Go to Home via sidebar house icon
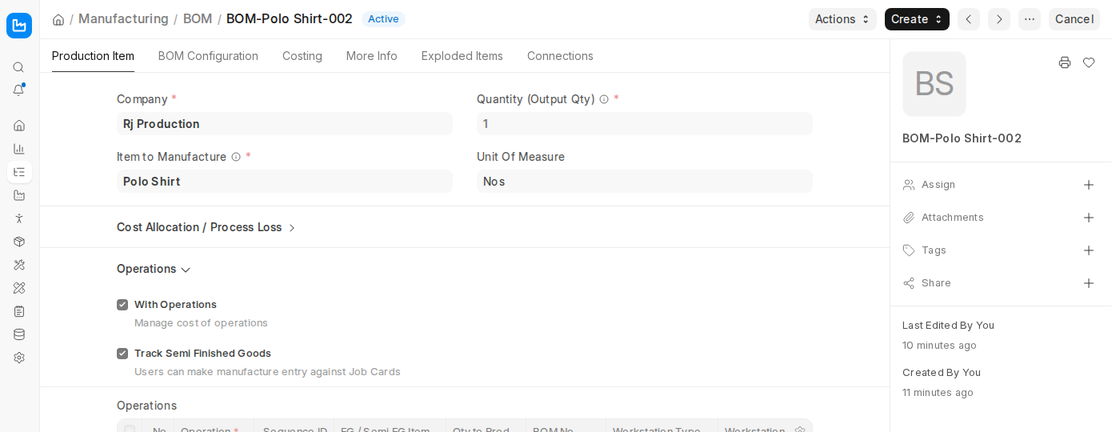 click(x=19, y=126)
